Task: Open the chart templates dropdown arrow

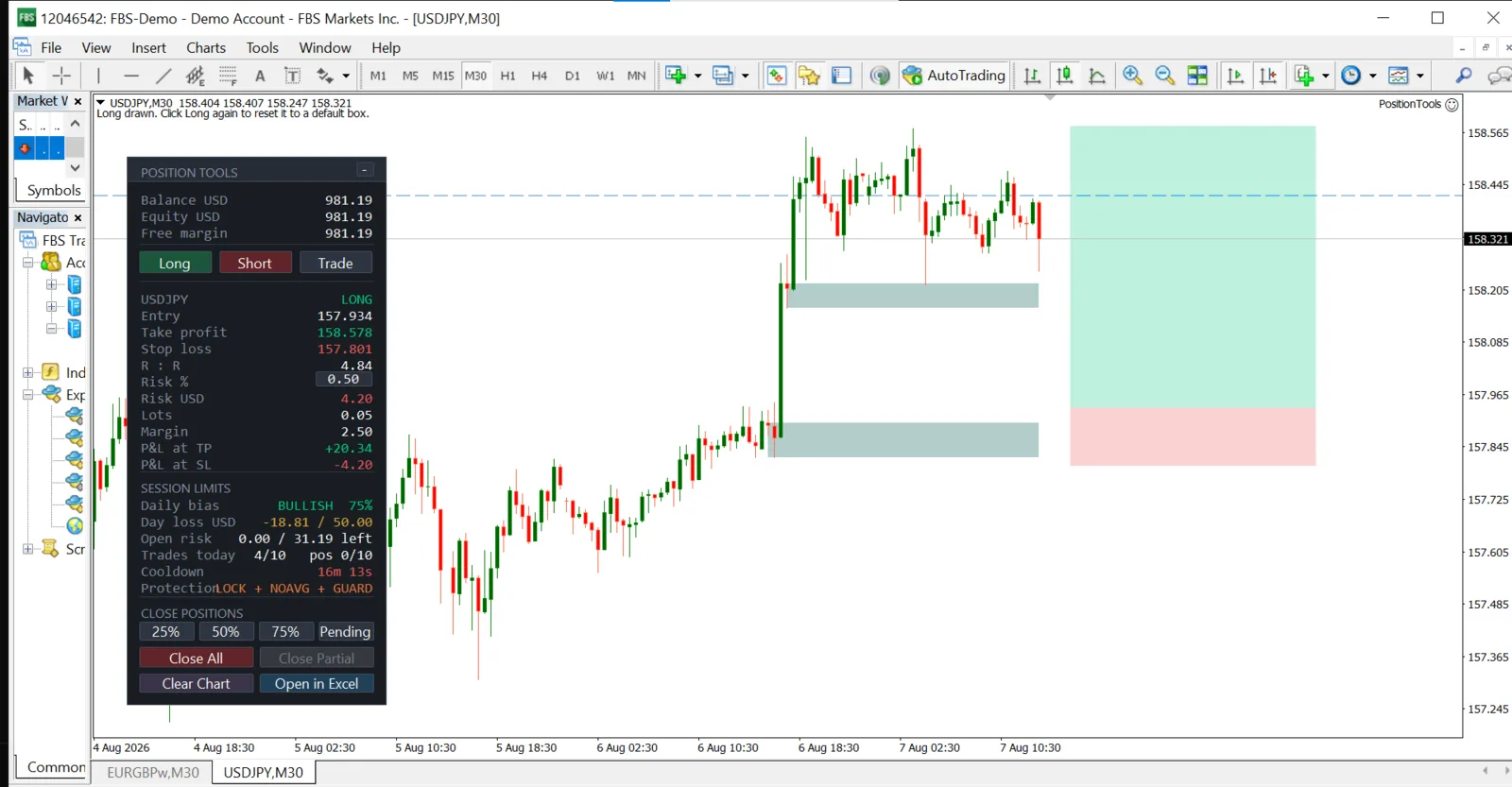Action: [x=1419, y=76]
